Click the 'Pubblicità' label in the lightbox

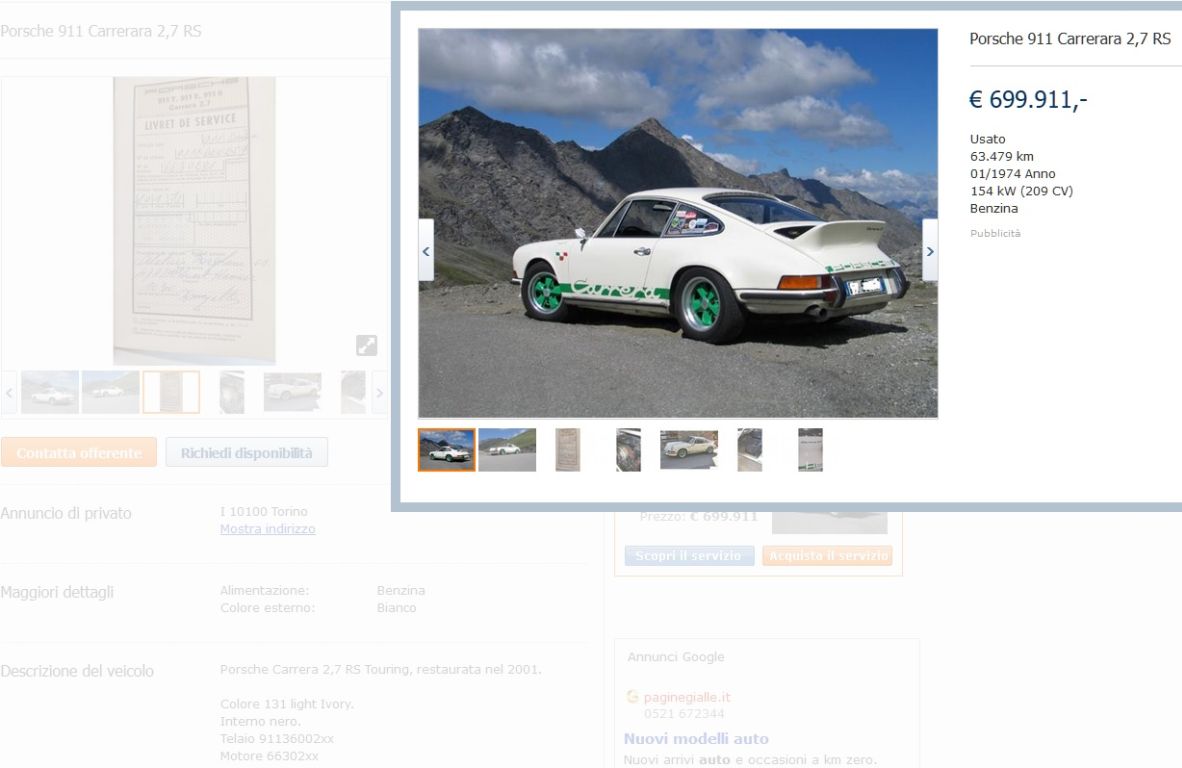[x=995, y=234]
